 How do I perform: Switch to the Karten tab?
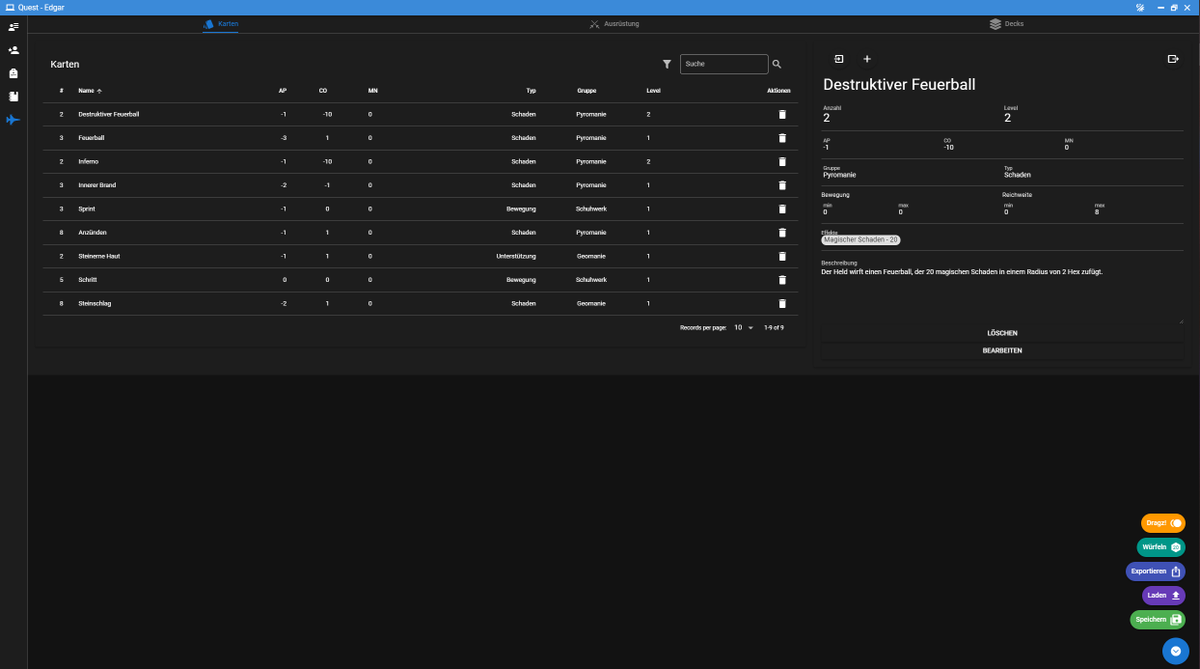(220, 24)
